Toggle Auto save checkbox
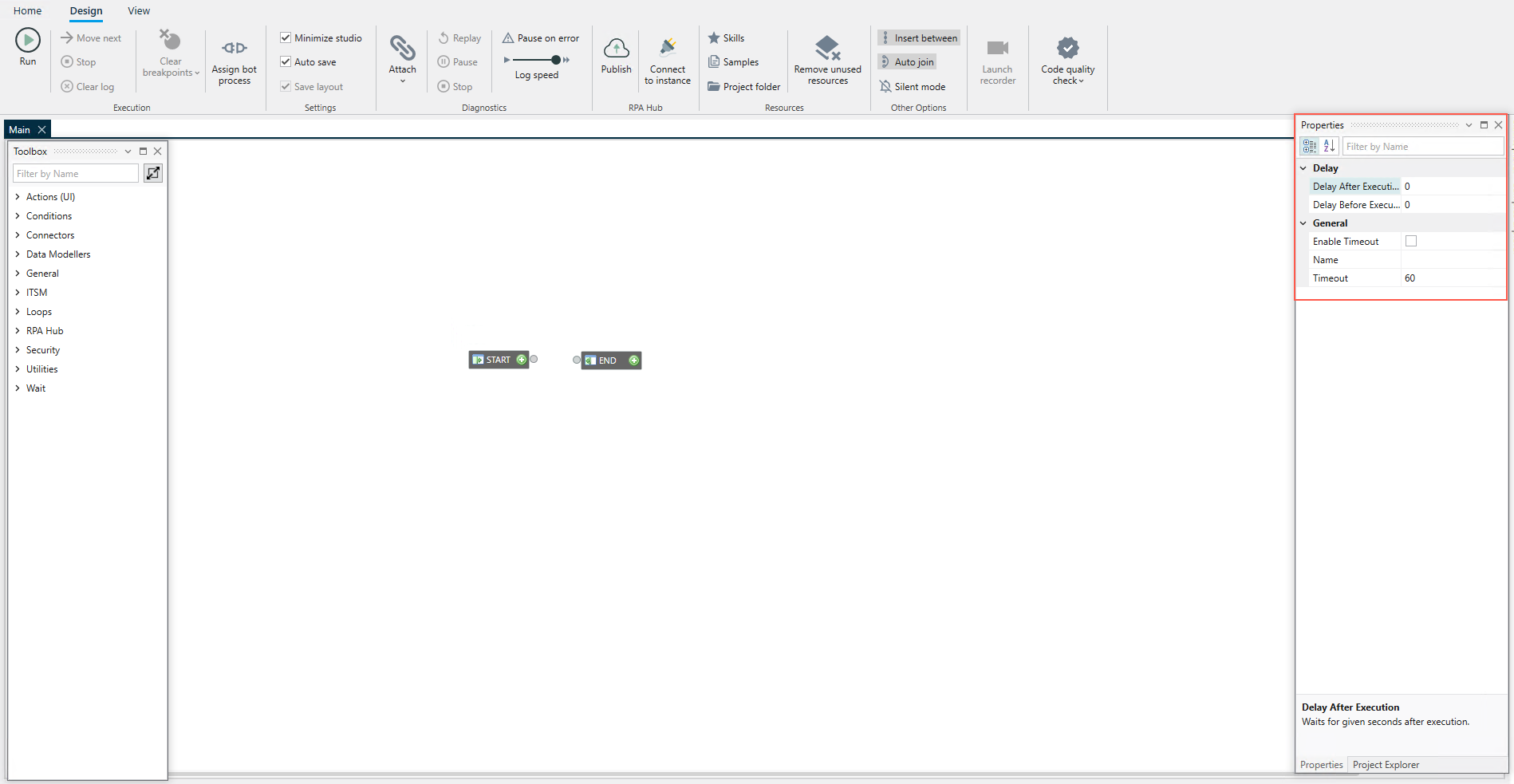Viewport: 1514px width, 784px height. tap(286, 61)
